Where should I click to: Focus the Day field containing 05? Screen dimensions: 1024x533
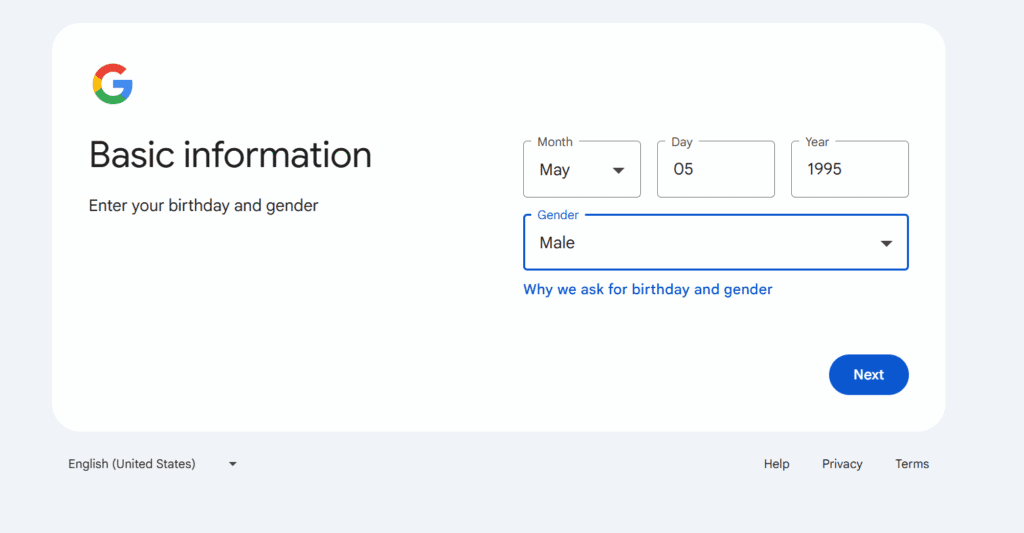tap(715, 170)
